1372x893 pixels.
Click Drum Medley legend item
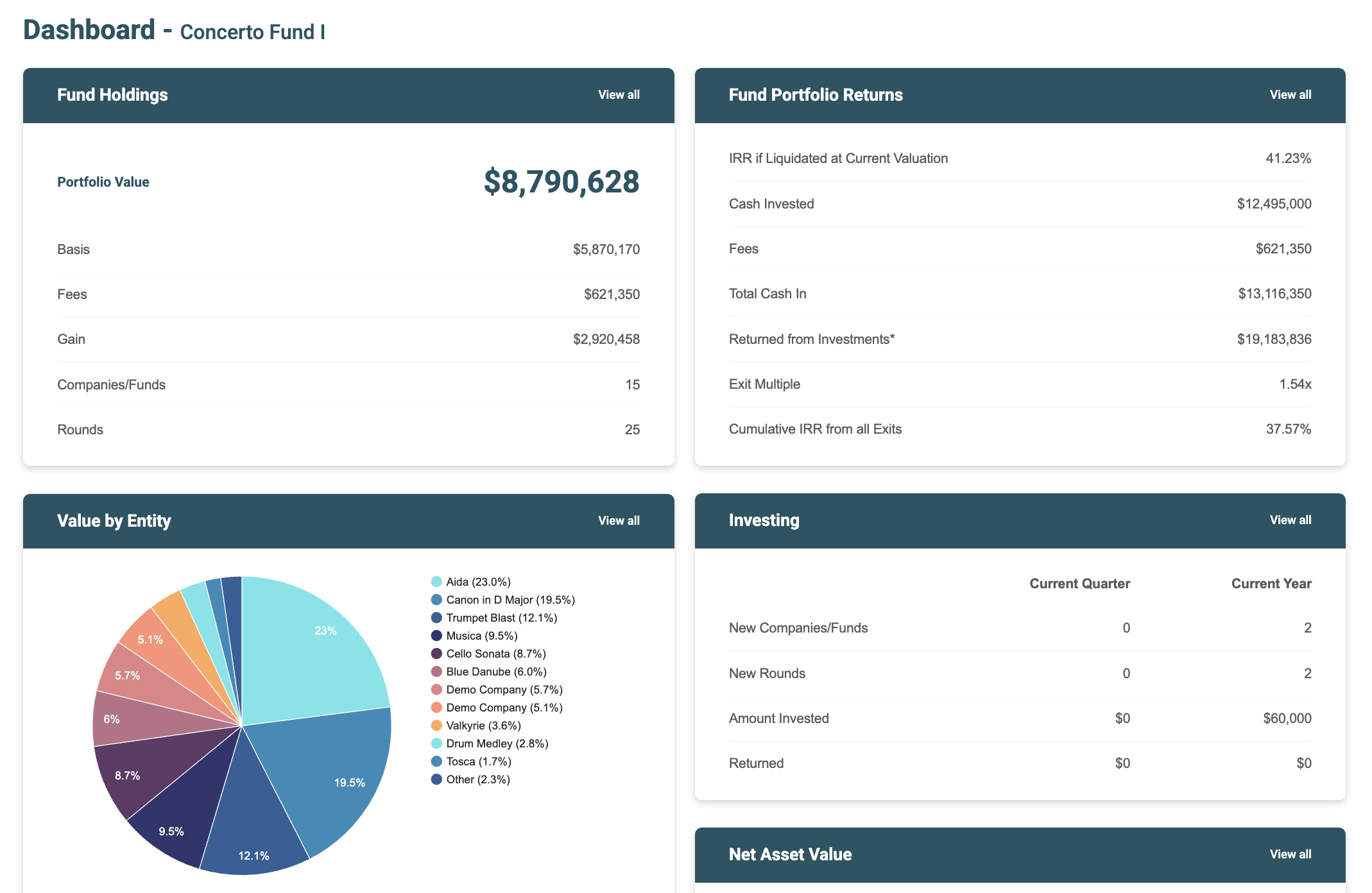[497, 744]
